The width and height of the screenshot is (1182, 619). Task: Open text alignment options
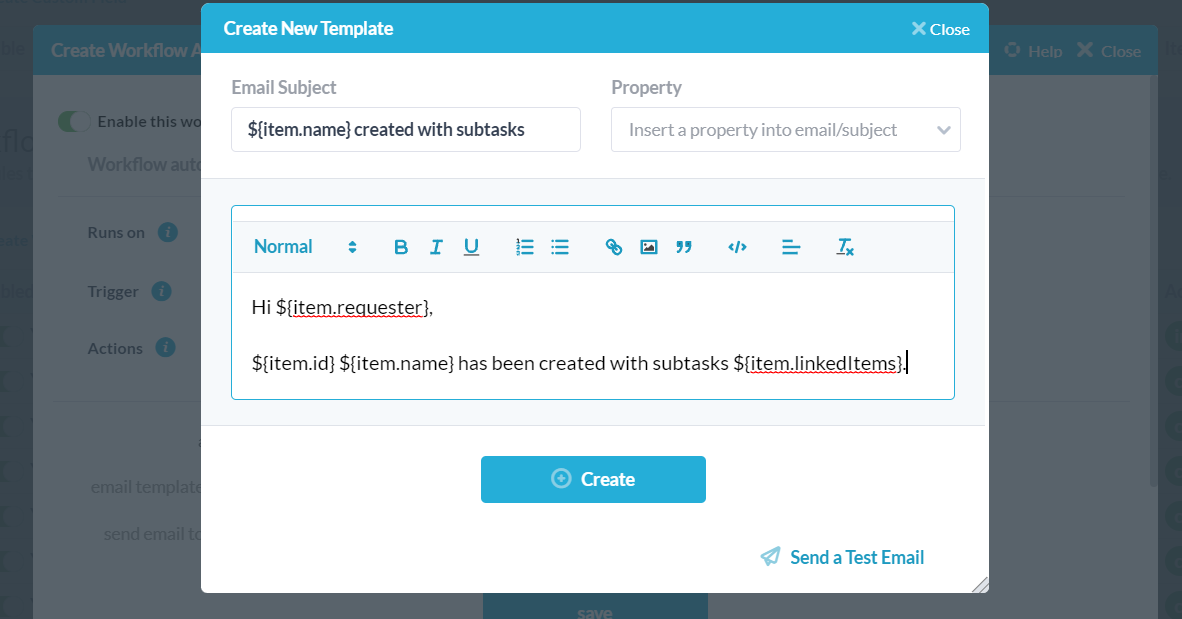791,247
